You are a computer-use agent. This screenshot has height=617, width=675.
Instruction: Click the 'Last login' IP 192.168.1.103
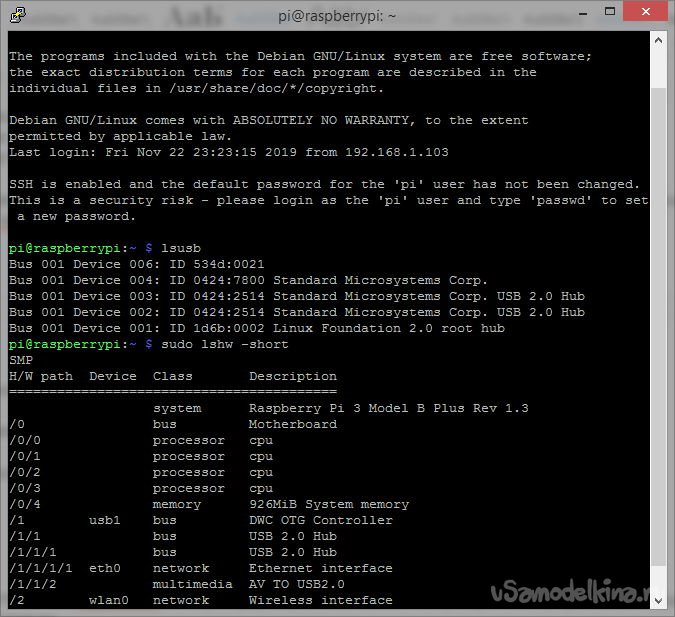click(397, 152)
